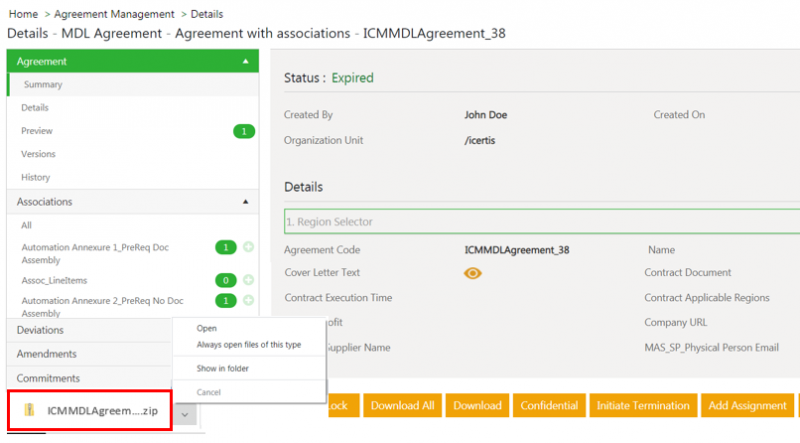
Task: Open Summary in the Agreement panel
Action: point(43,84)
